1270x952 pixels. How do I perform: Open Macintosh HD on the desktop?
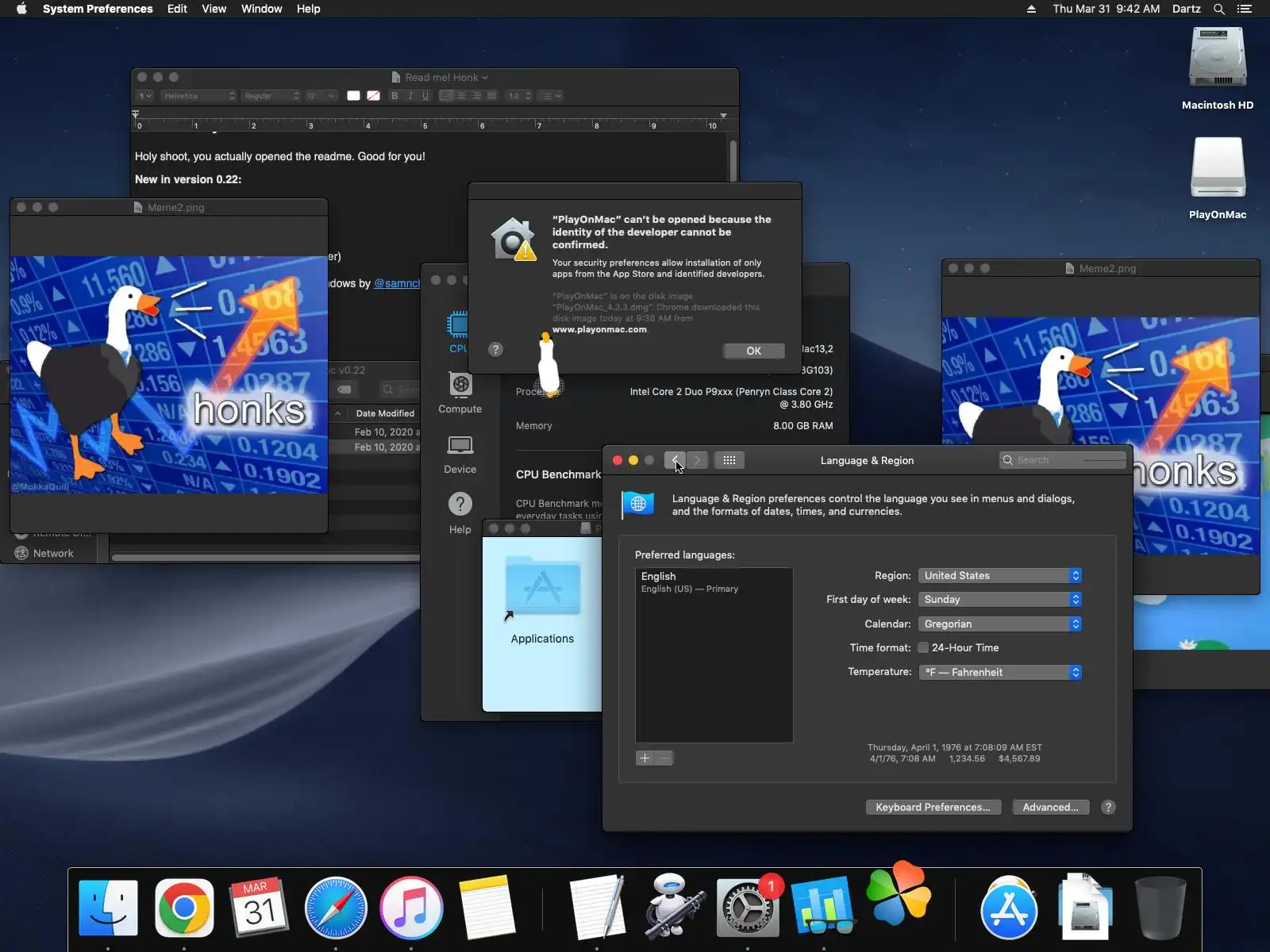1218,70
